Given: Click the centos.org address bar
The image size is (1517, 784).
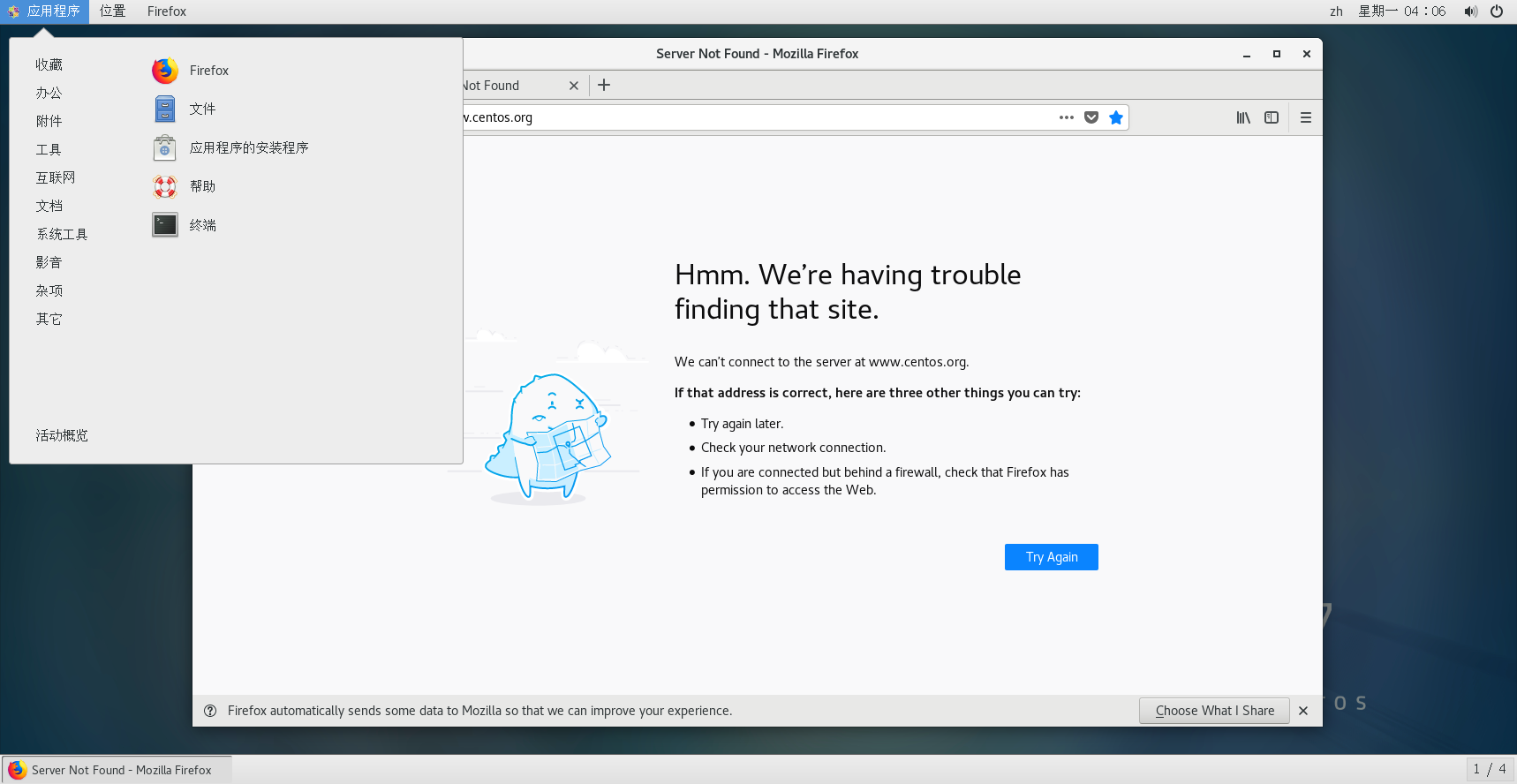Looking at the screenshot, I should click(759, 117).
